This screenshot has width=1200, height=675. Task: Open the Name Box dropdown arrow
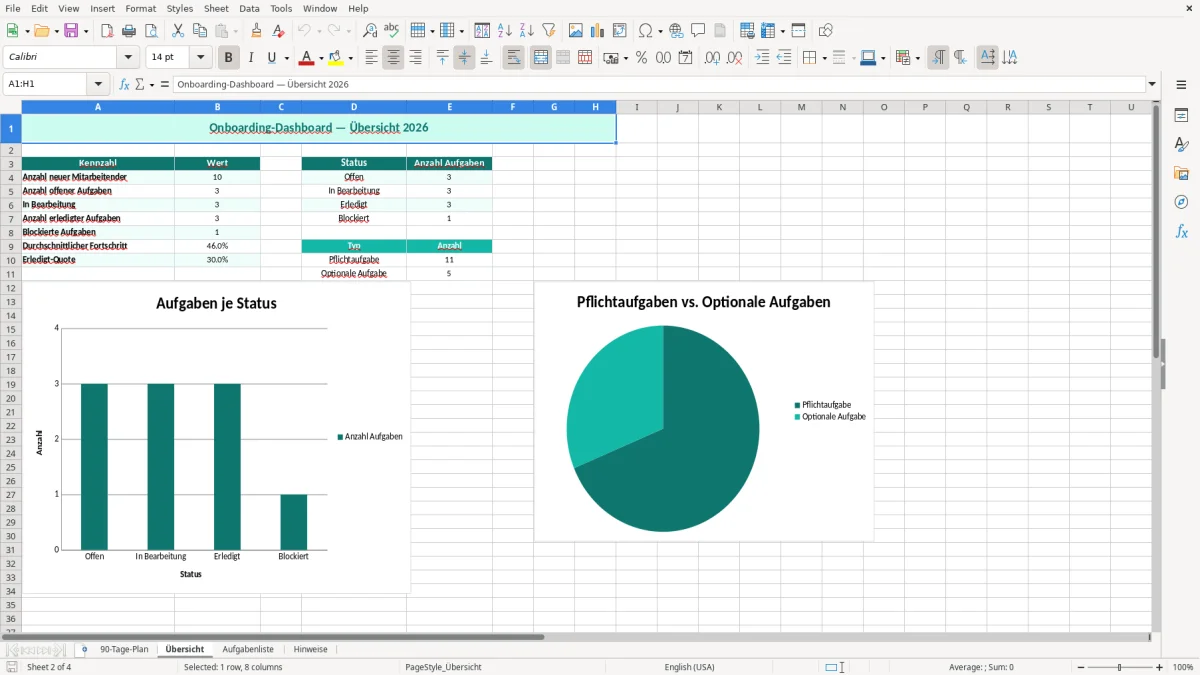(98, 85)
